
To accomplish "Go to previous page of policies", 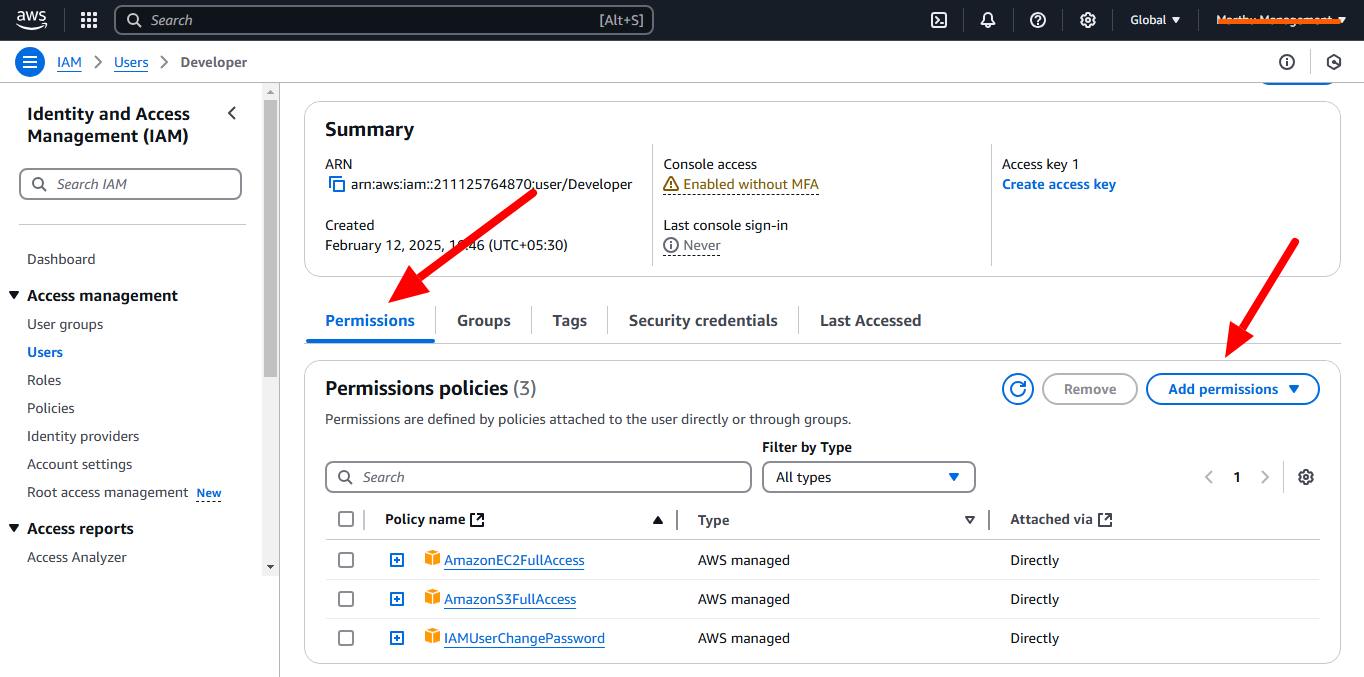I will 1209,477.
